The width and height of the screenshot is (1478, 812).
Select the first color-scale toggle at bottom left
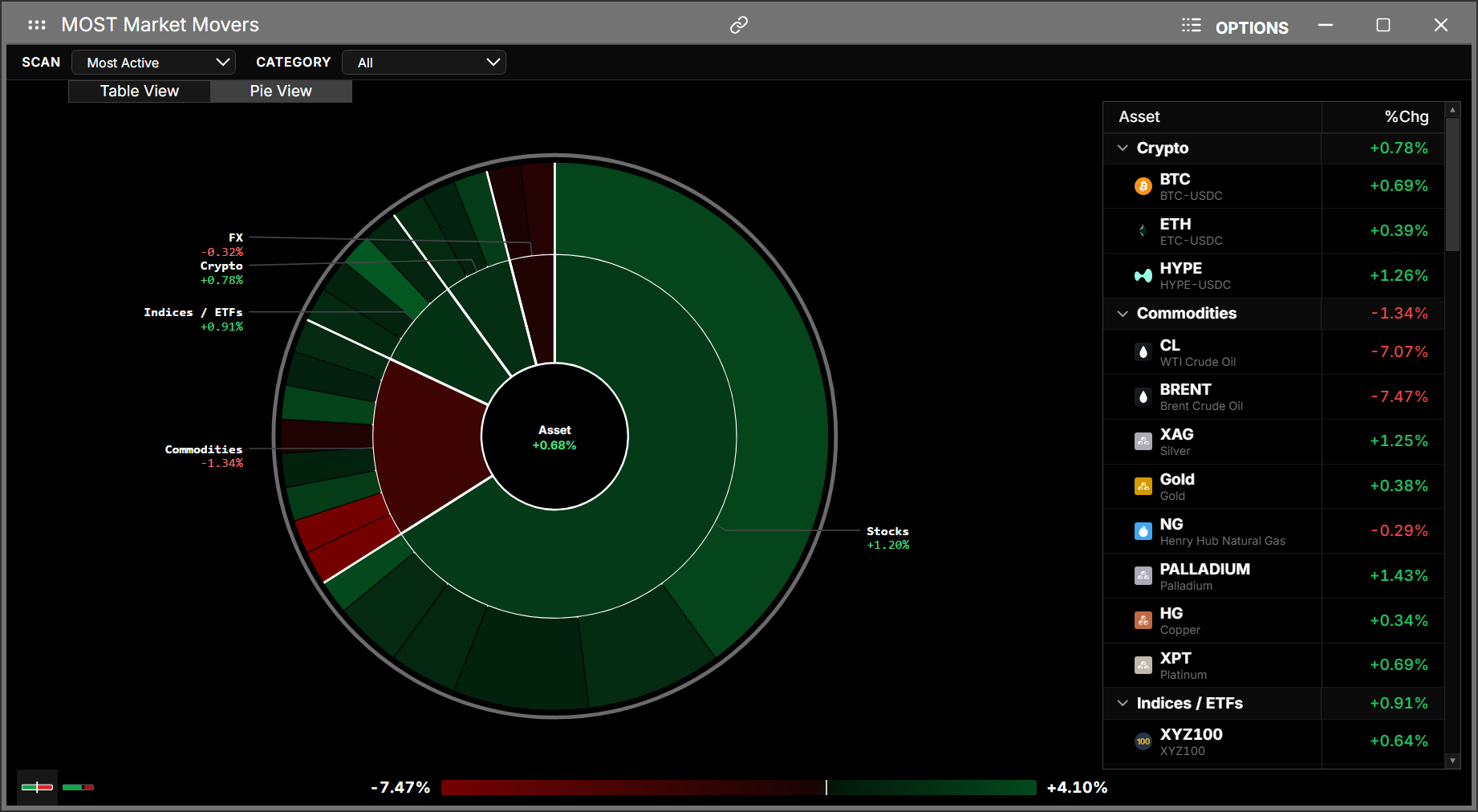pyautogui.click(x=37, y=787)
